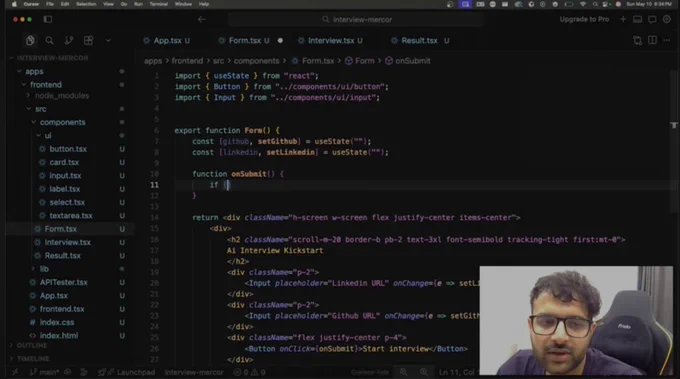Switch to the Interview.tsx tab
This screenshot has height=379, width=680.
click(x=330, y=40)
